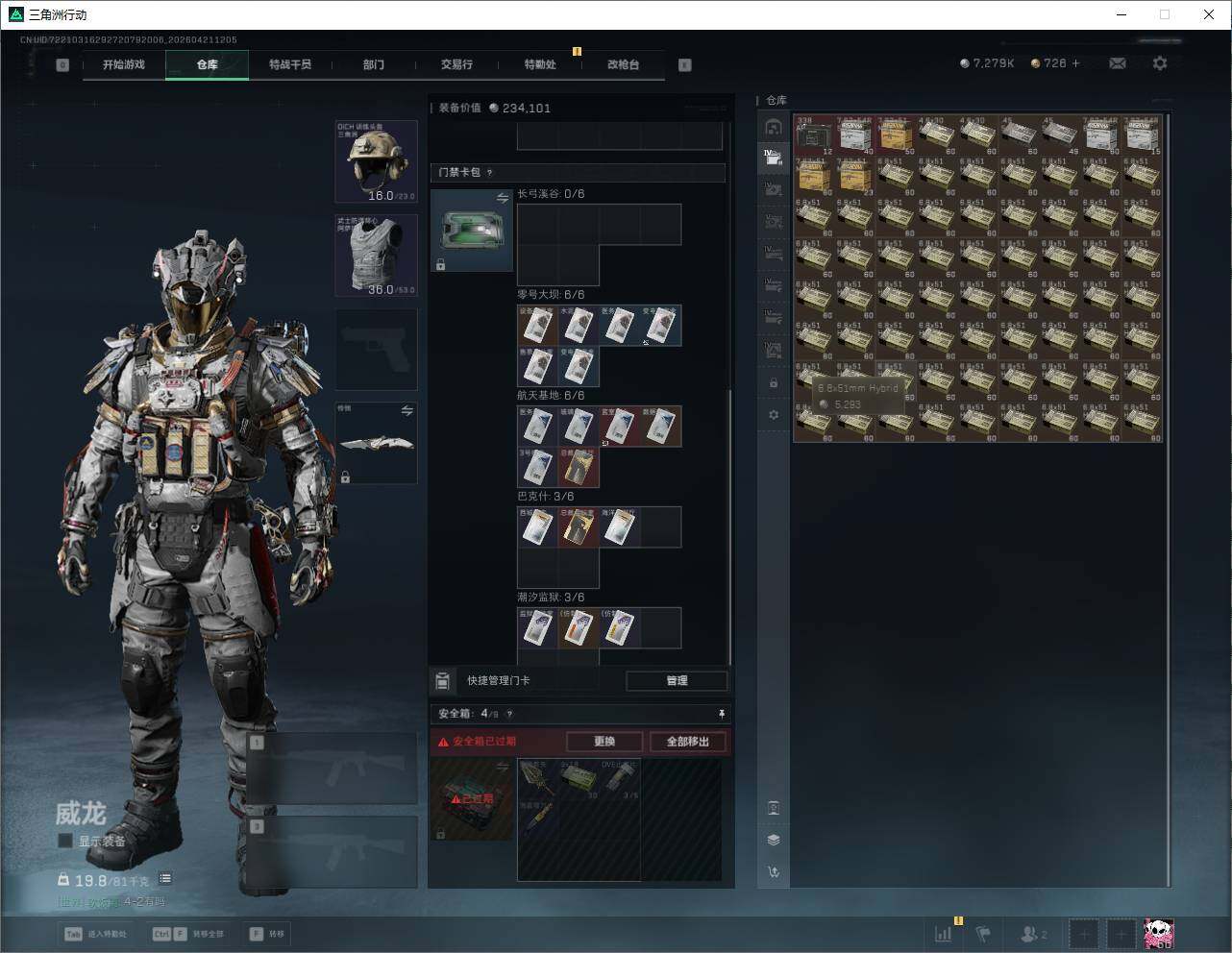The height and width of the screenshot is (953, 1232).
Task: Click swap arrows on the access card pack
Action: point(503,198)
